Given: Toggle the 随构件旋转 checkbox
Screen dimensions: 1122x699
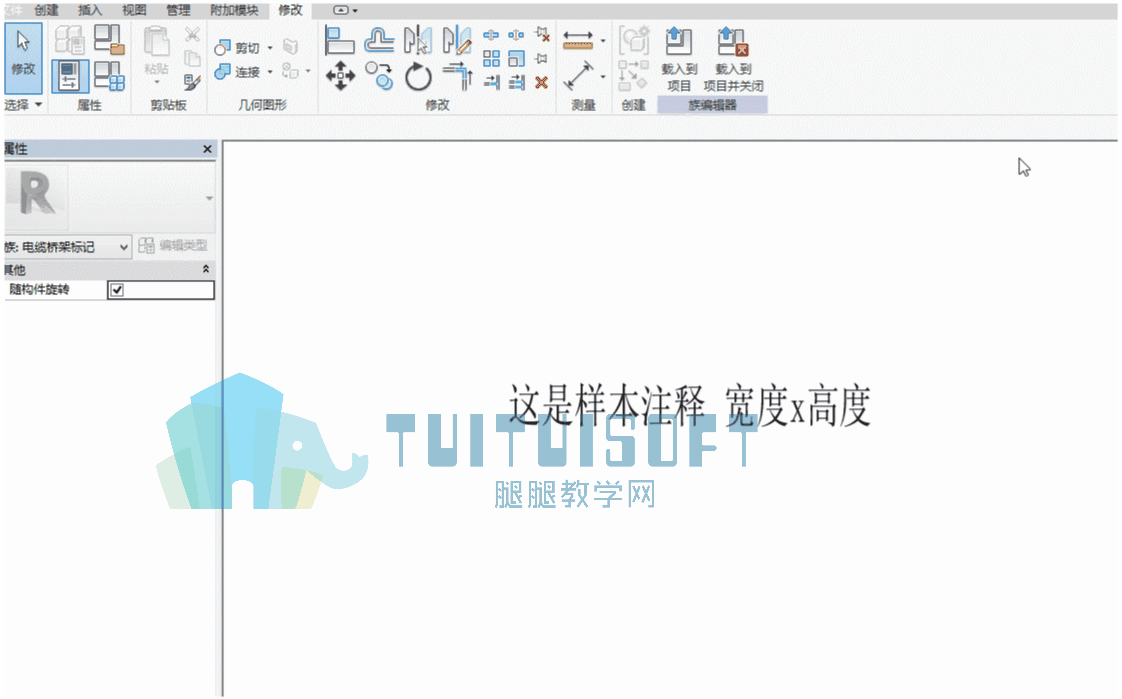Looking at the screenshot, I should point(117,290).
